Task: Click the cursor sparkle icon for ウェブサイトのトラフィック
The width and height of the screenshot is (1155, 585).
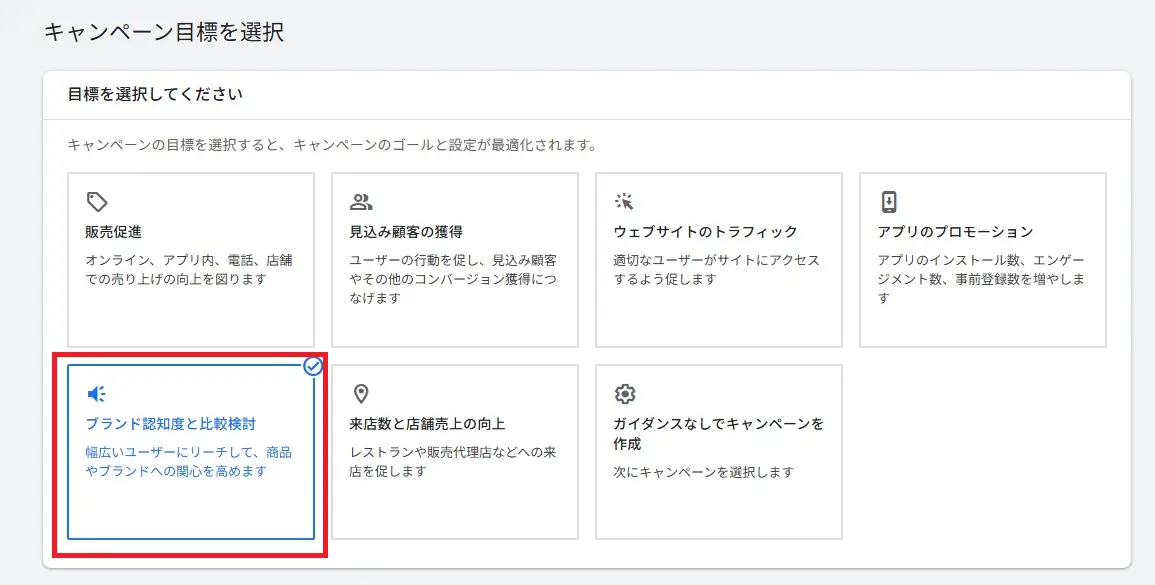Action: (x=625, y=201)
